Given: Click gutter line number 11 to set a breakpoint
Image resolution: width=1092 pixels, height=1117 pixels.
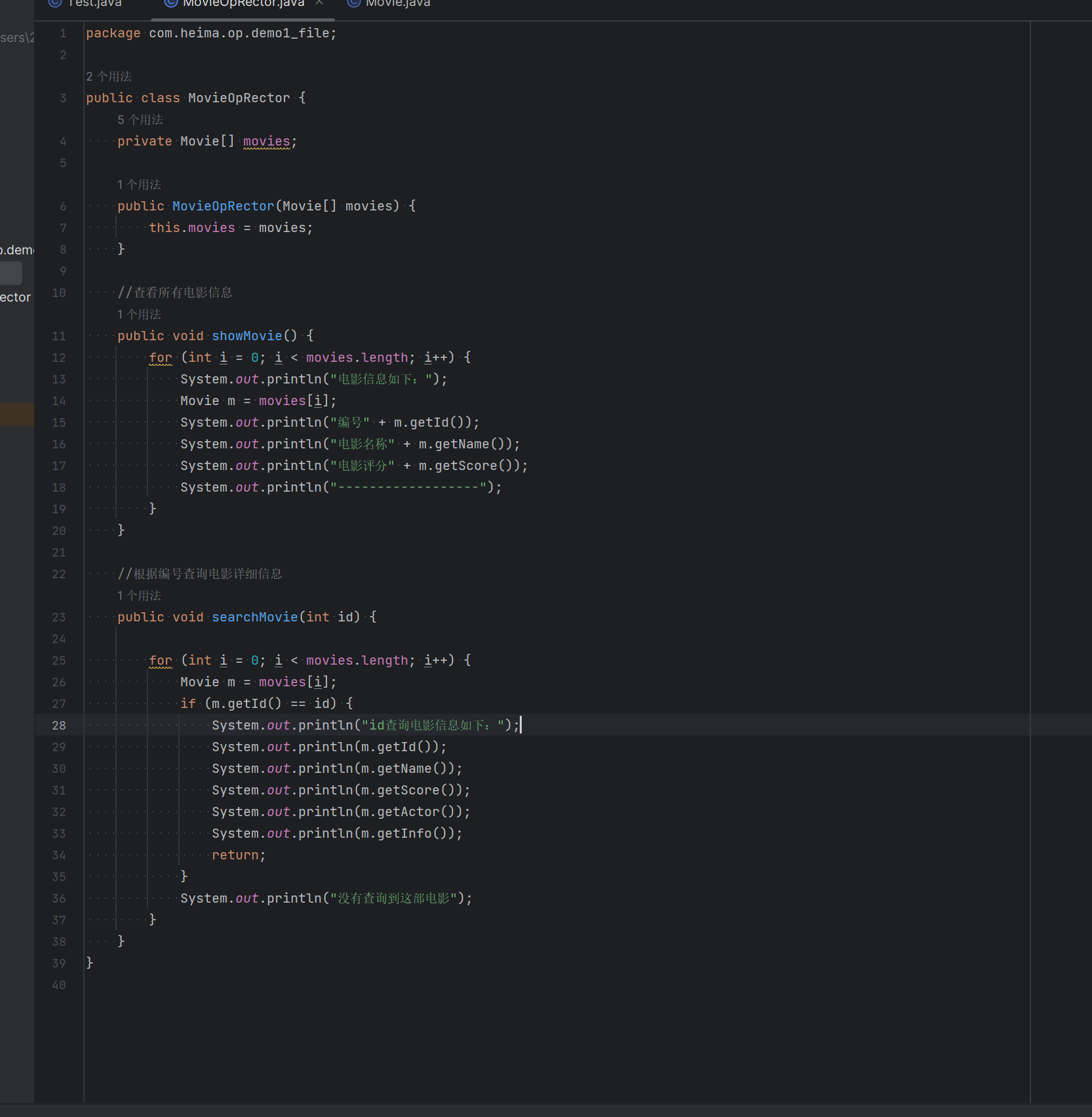Looking at the screenshot, I should pos(59,336).
